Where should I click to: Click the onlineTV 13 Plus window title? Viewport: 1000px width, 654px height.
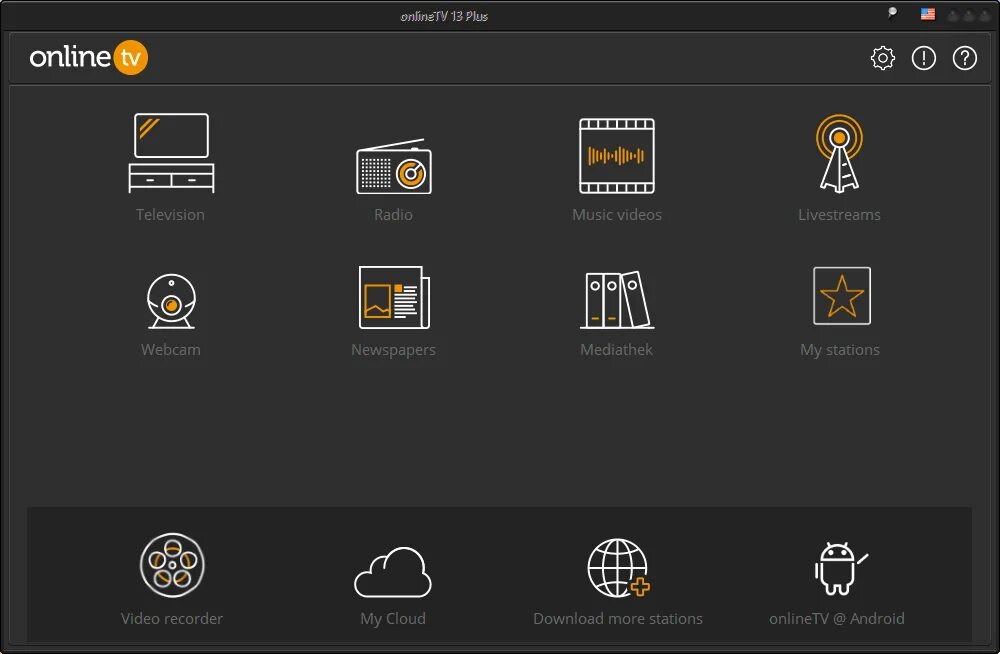point(444,16)
